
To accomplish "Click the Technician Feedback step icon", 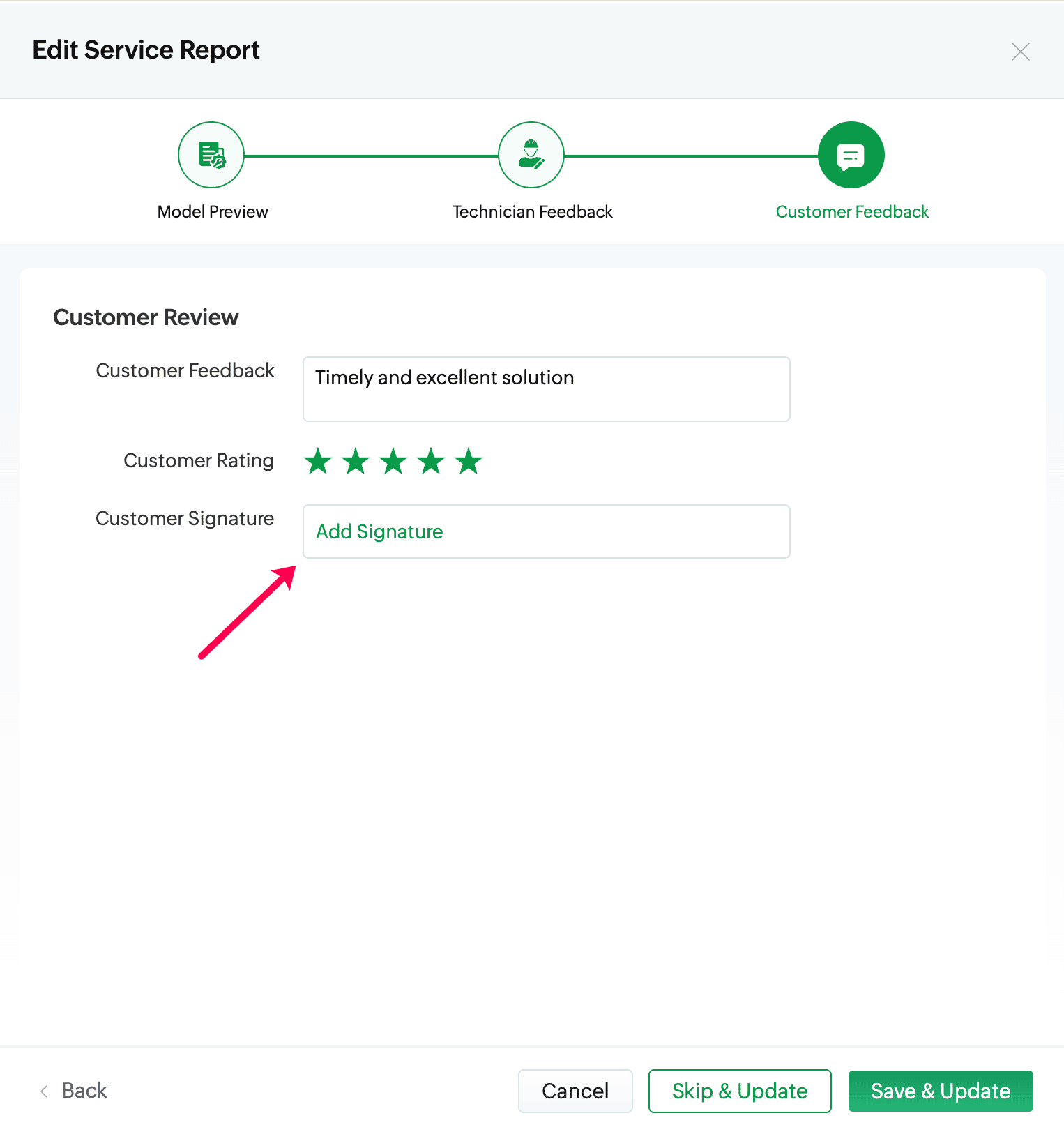I will [x=531, y=155].
